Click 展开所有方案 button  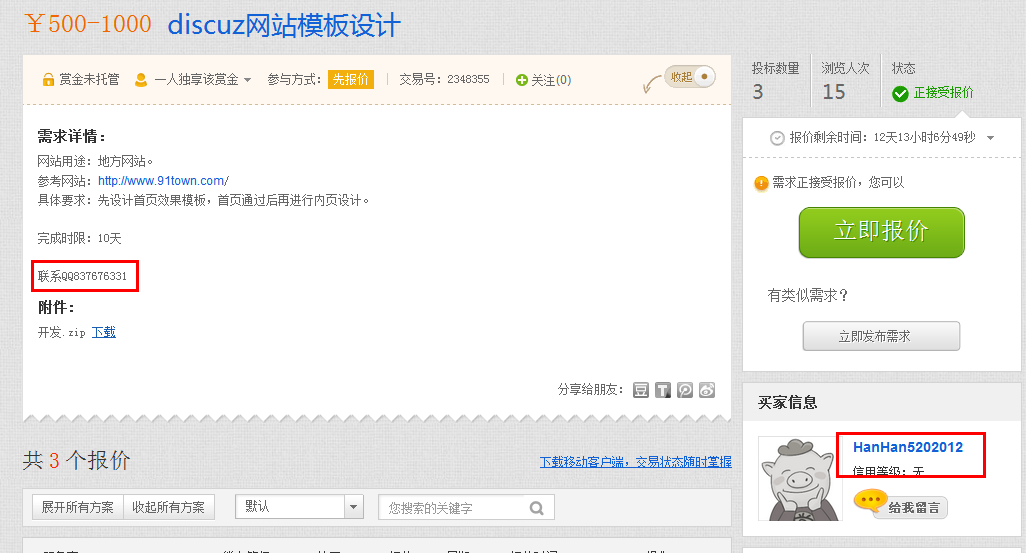pos(77,507)
